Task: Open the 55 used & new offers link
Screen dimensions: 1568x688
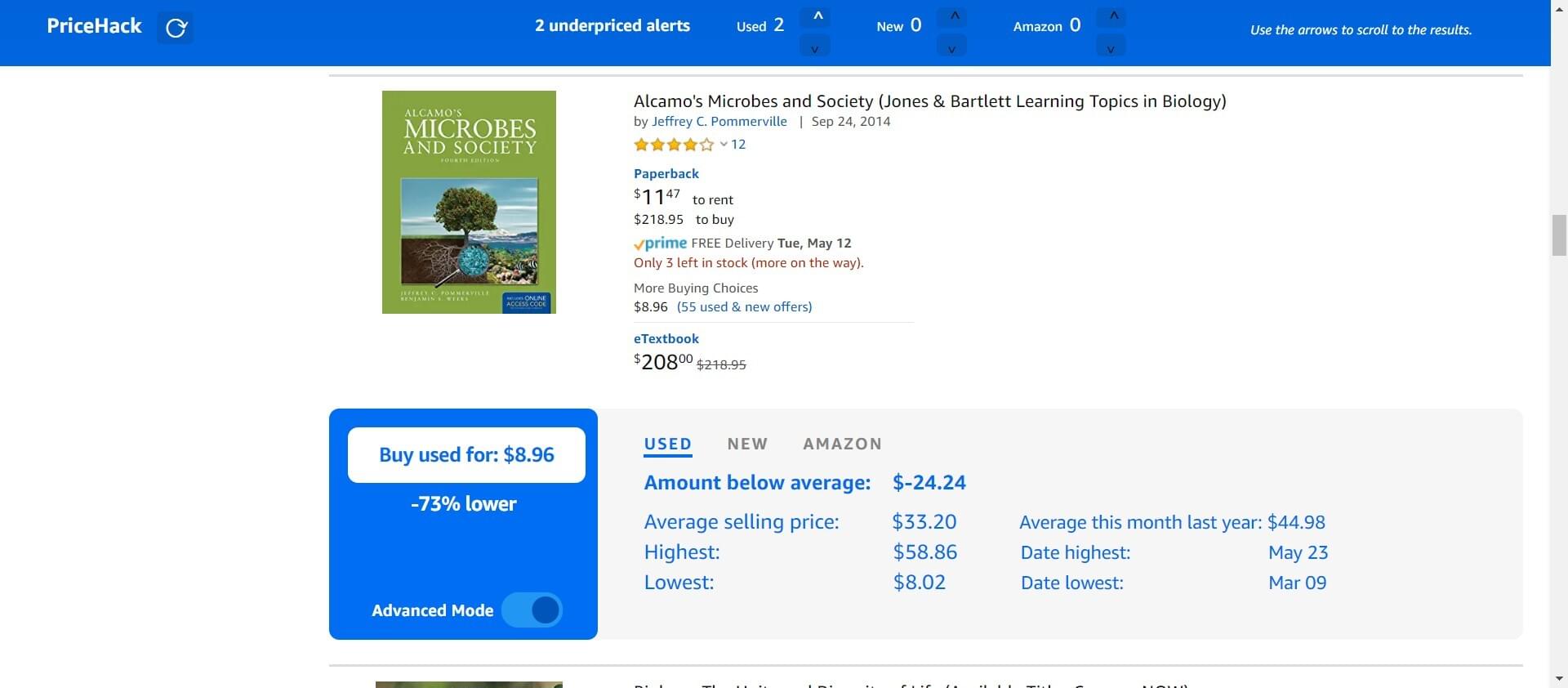Action: pos(744,307)
